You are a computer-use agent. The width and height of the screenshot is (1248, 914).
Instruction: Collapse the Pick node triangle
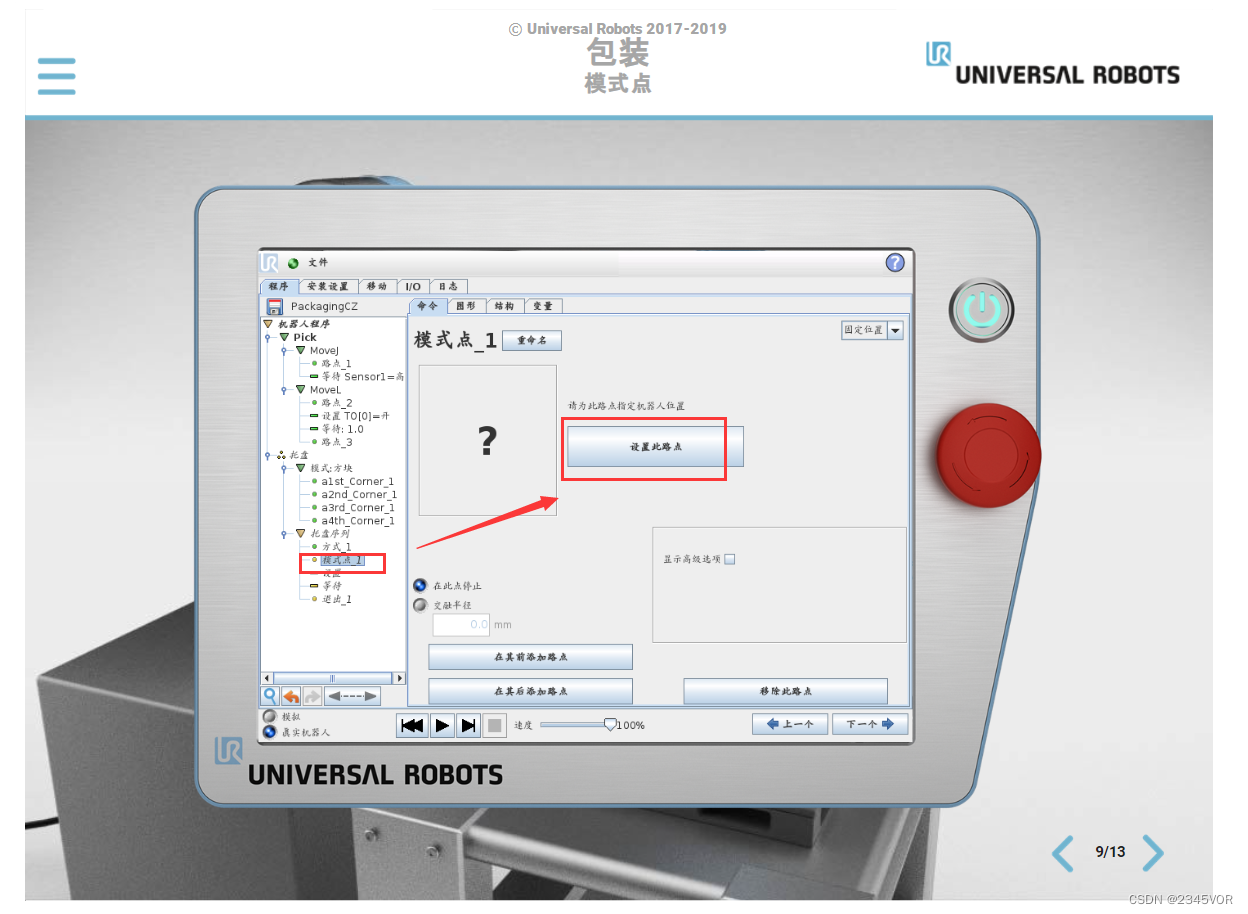284,337
